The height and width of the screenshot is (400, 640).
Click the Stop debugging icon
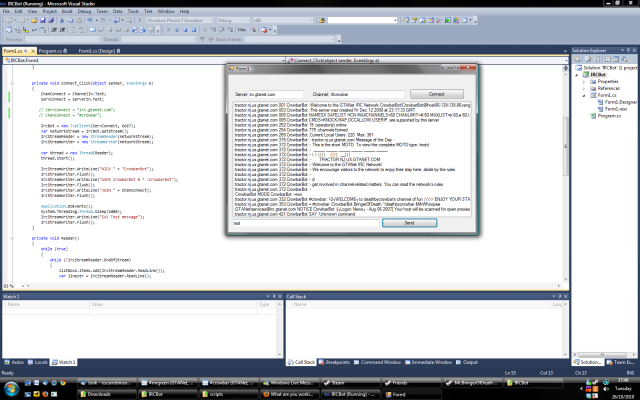tap(185, 30)
